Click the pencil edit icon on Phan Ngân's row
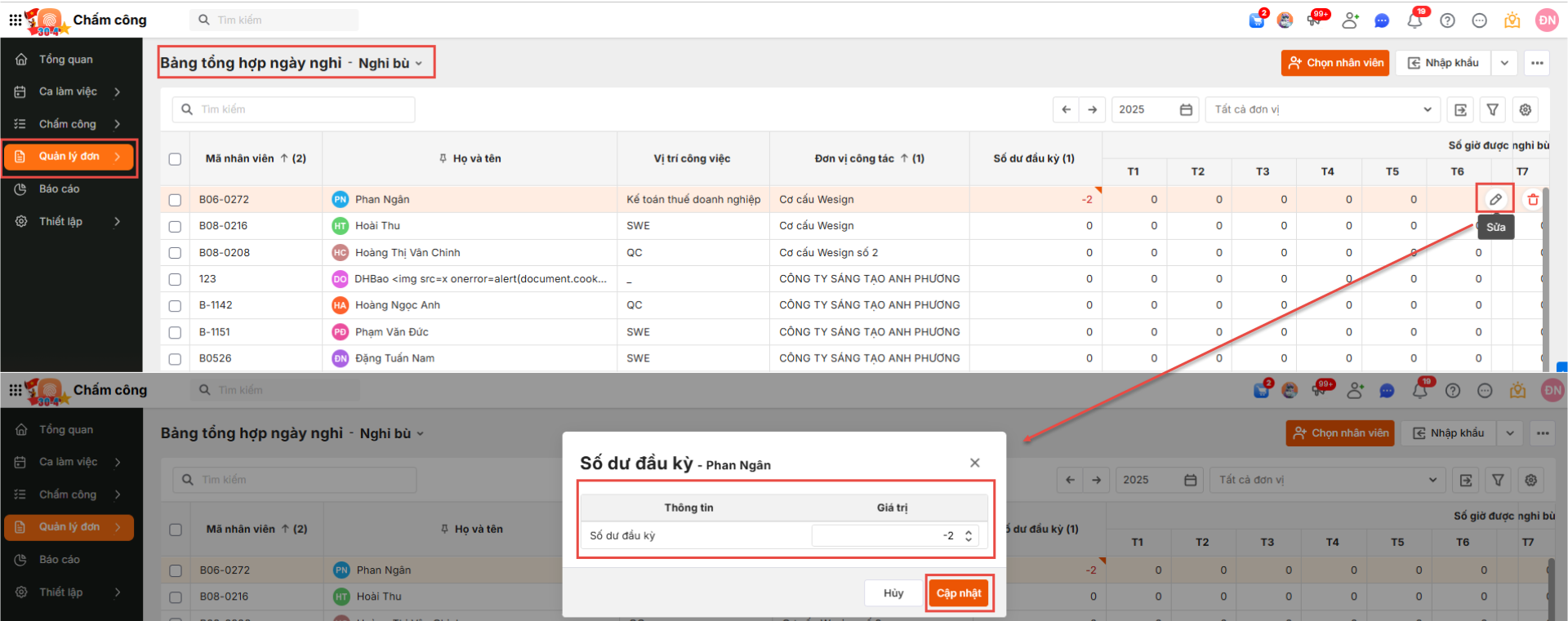Viewport: 1568px width, 621px height. (1495, 199)
